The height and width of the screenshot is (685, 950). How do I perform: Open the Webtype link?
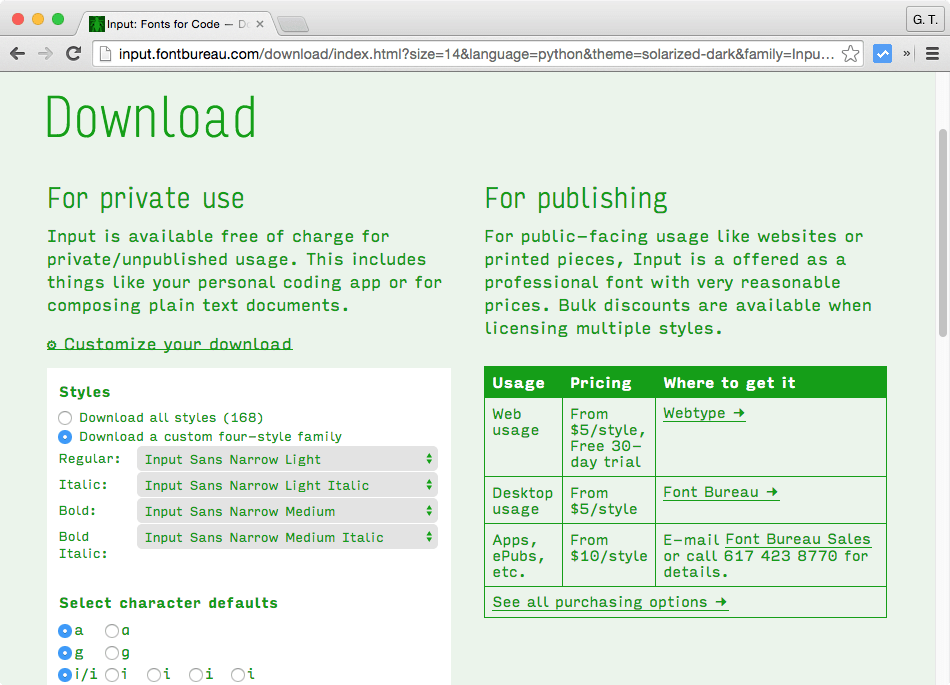pos(703,413)
